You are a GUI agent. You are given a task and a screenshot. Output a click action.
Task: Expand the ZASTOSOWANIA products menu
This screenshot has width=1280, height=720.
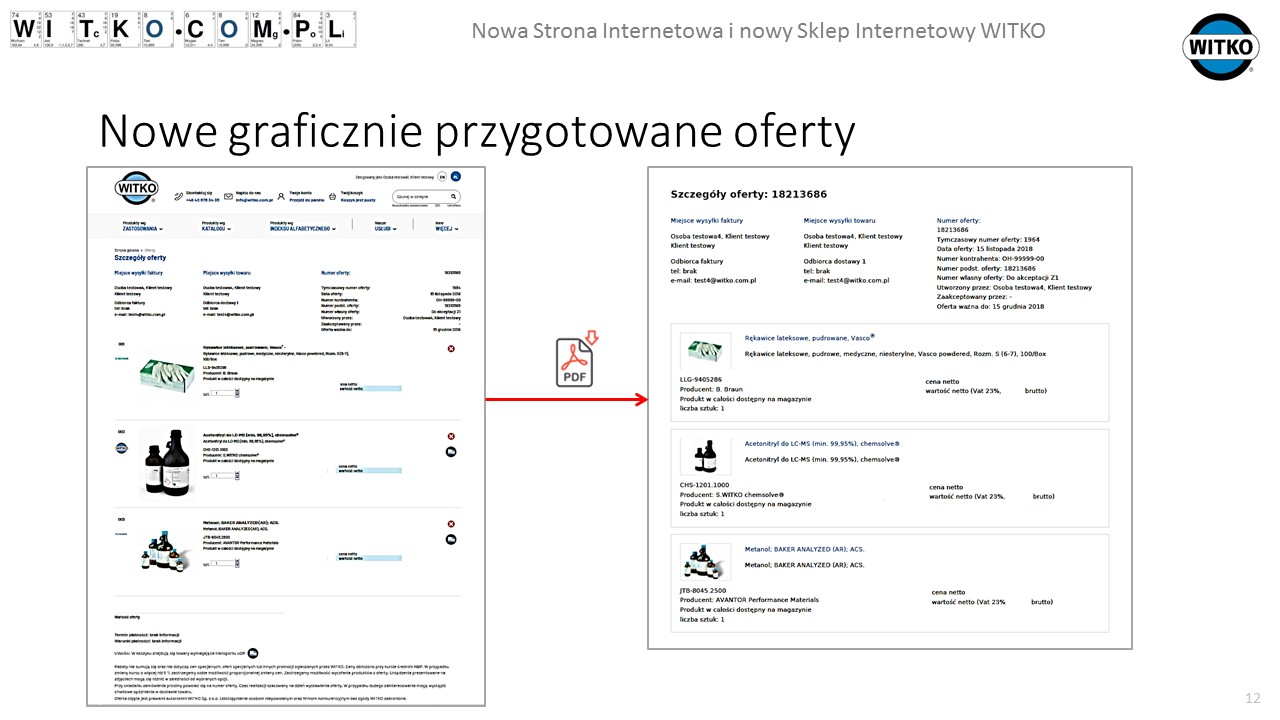[143, 228]
